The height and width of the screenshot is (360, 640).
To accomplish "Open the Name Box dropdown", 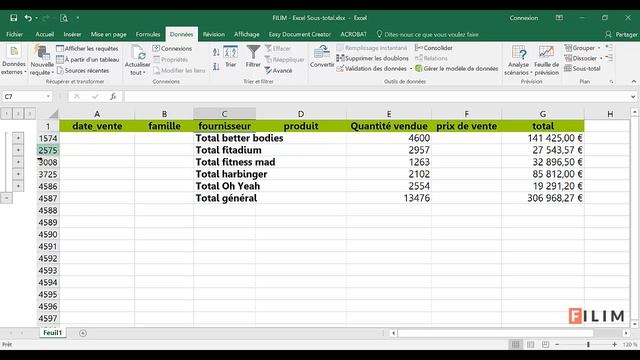I will [48, 96].
